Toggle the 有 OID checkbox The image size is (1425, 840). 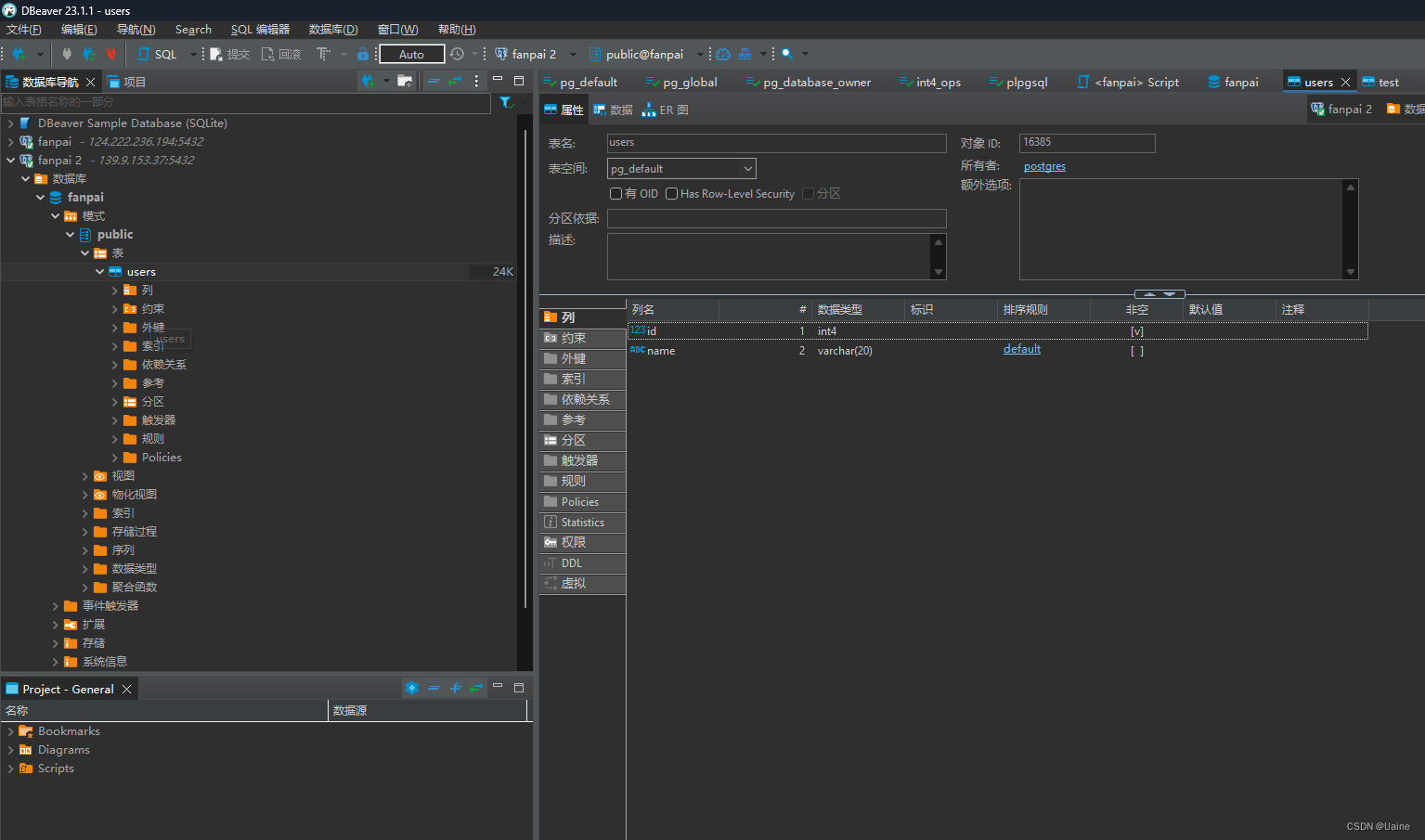pos(615,193)
